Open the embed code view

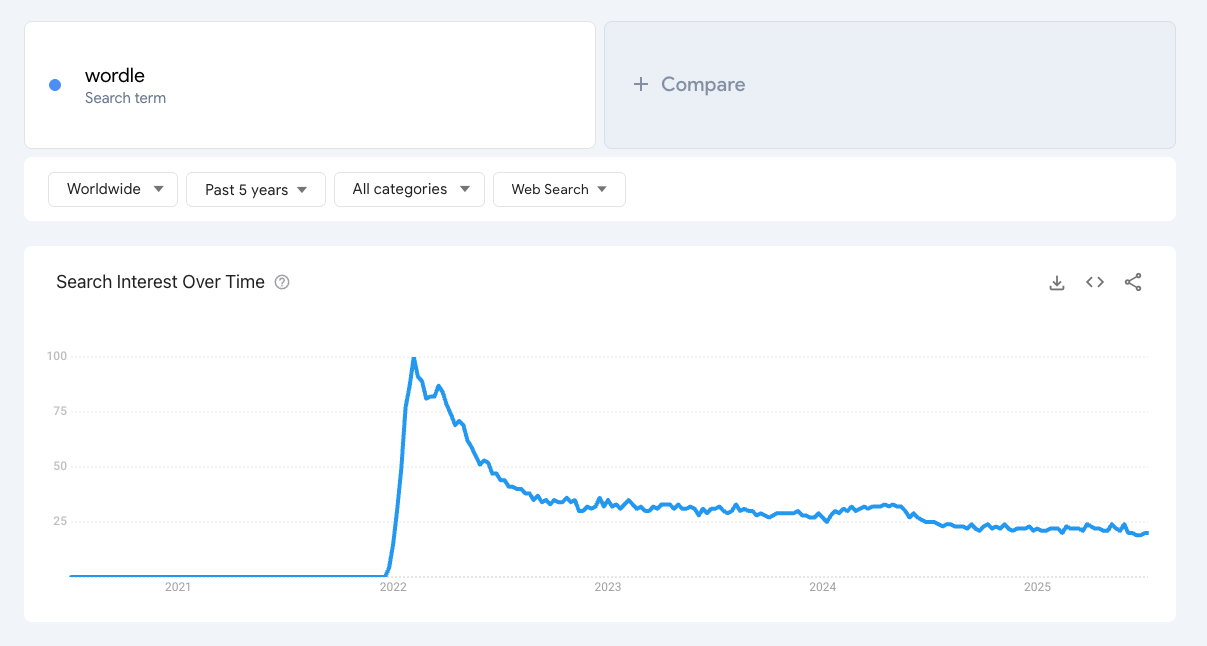click(1094, 282)
